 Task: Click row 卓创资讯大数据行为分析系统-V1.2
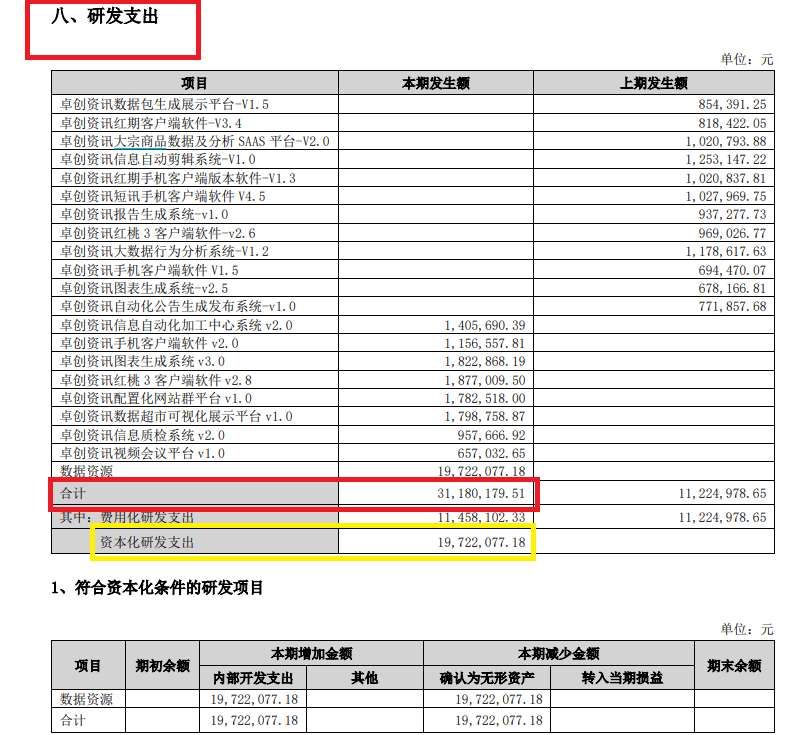(x=413, y=251)
